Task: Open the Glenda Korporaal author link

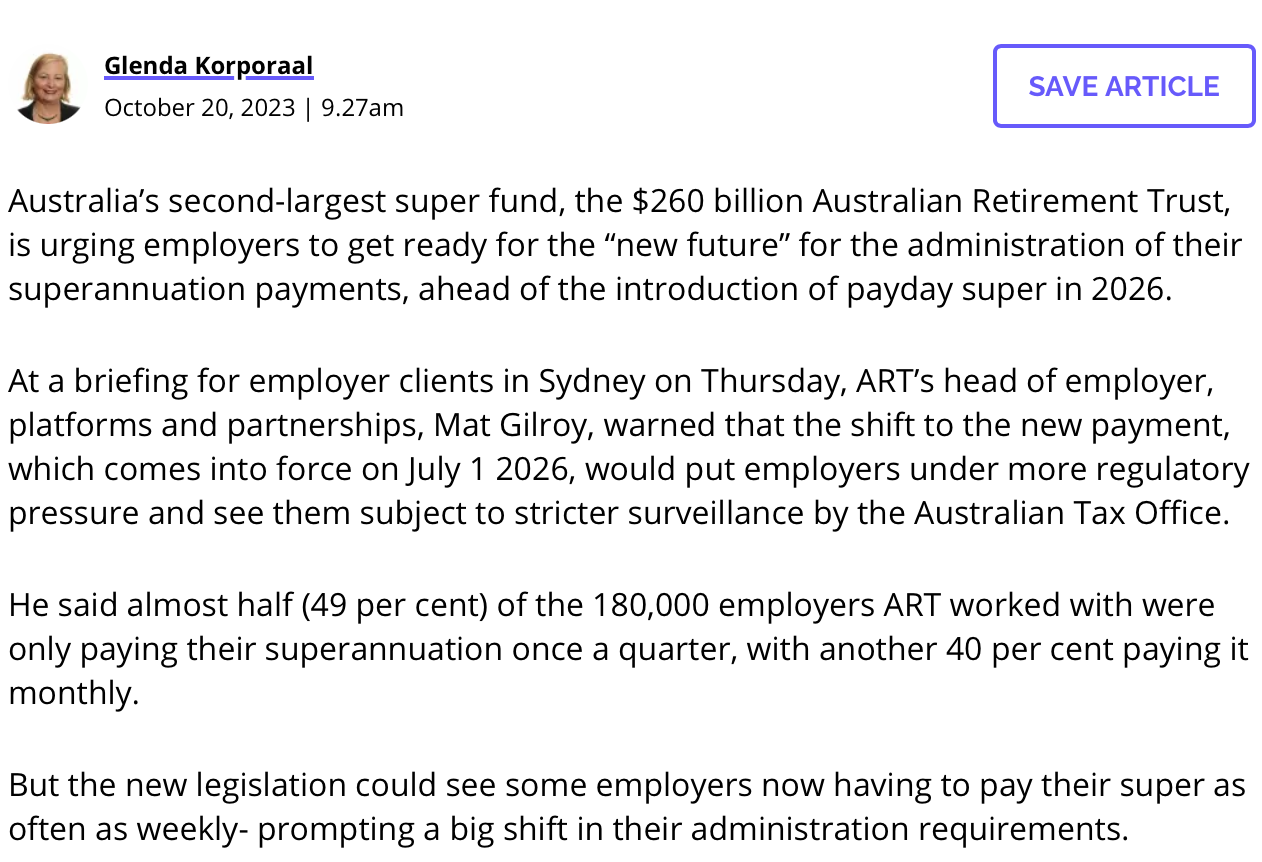Action: (208, 66)
